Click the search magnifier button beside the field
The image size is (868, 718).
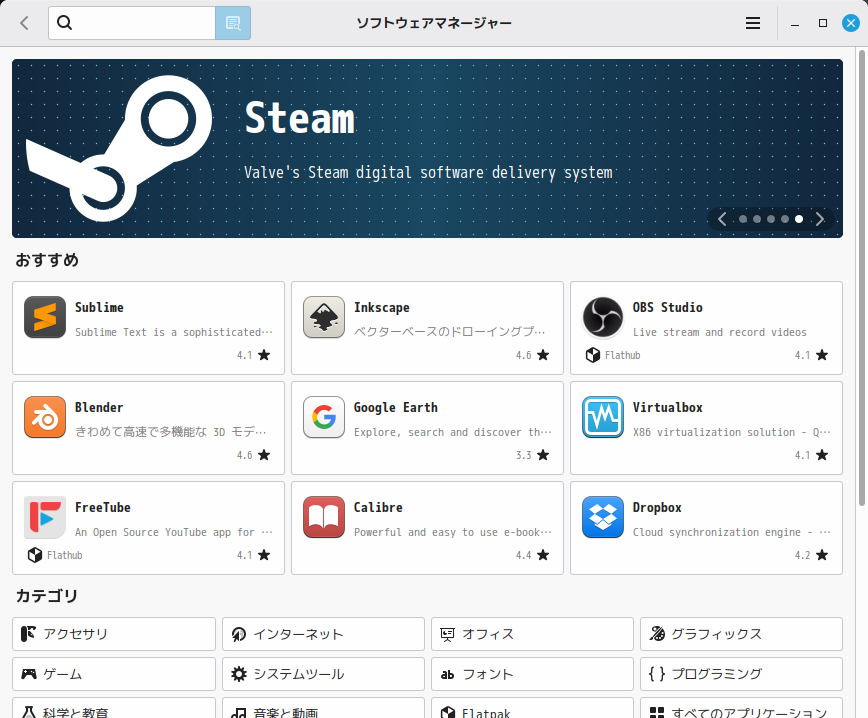coord(232,22)
